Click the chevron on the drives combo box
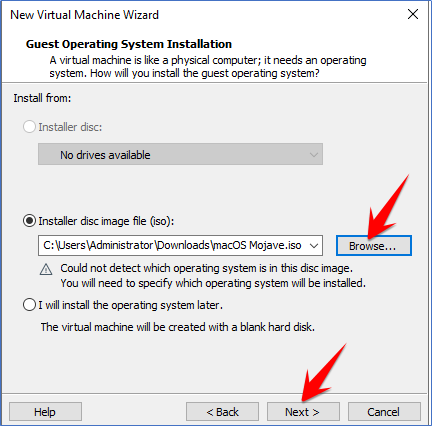 pyautogui.click(x=313, y=155)
